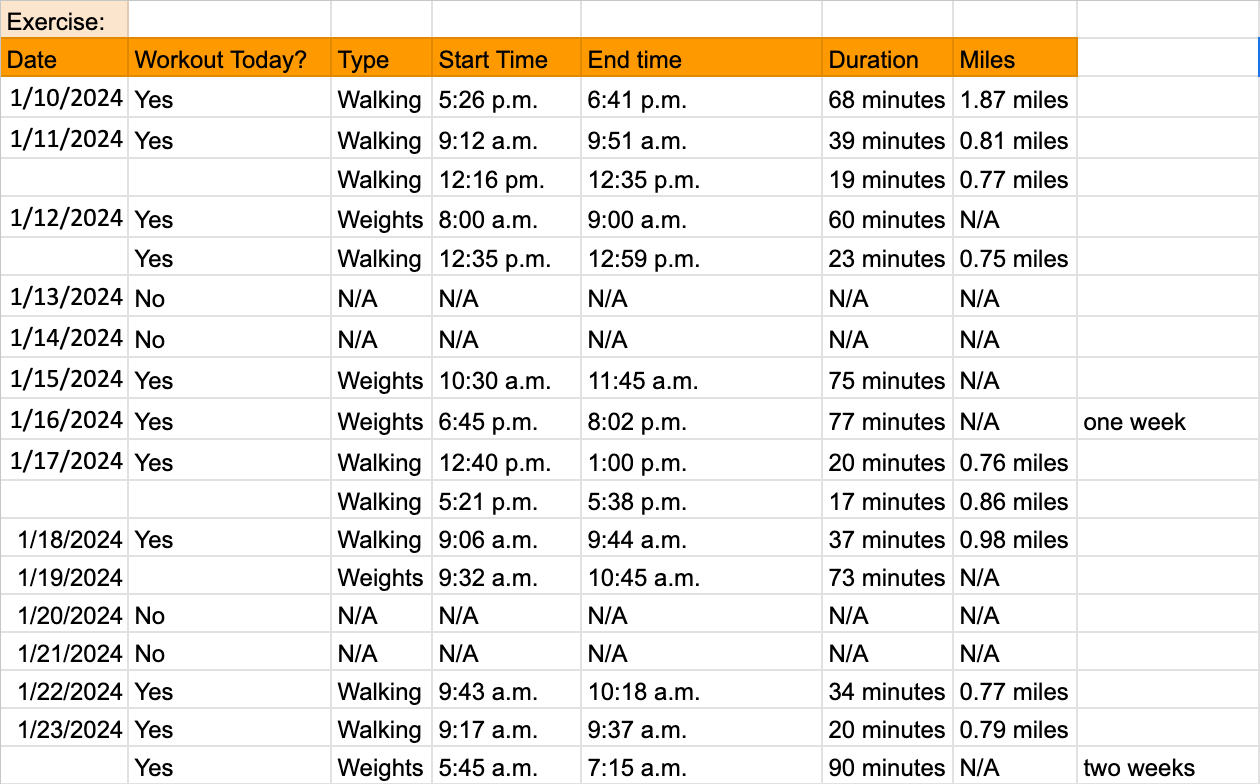Select the '90 minutes' duration cell
The image size is (1260, 784).
[x=888, y=766]
